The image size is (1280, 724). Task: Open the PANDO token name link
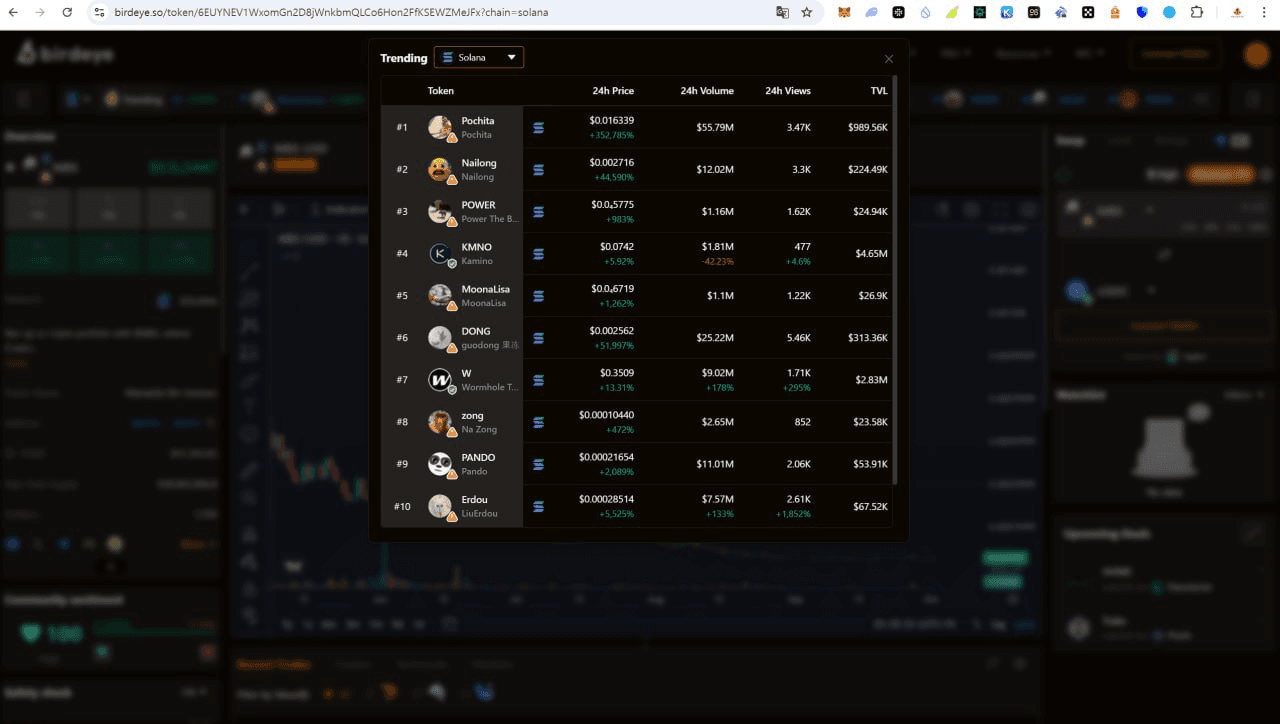pyautogui.click(x=478, y=457)
